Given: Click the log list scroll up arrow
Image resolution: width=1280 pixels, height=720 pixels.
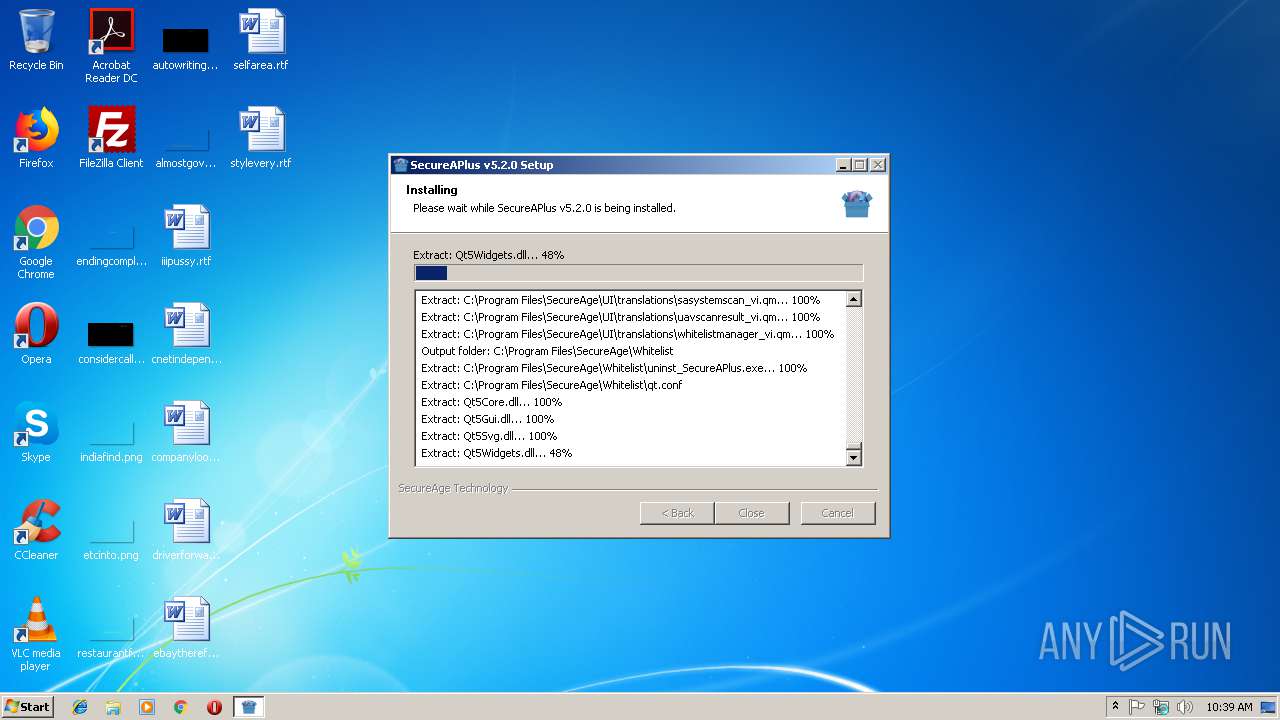Looking at the screenshot, I should pyautogui.click(x=853, y=299).
